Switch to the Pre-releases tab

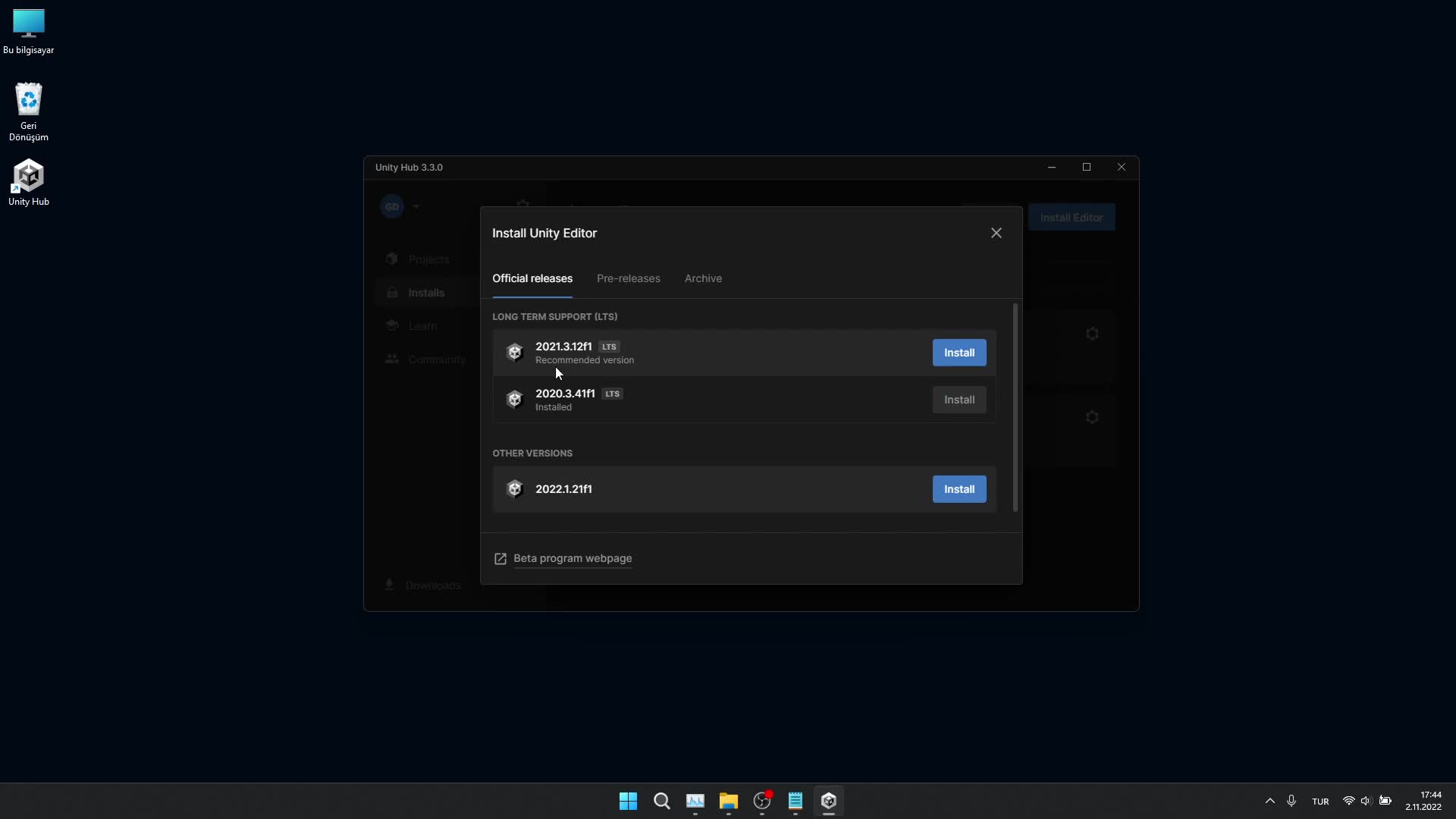coord(629,278)
